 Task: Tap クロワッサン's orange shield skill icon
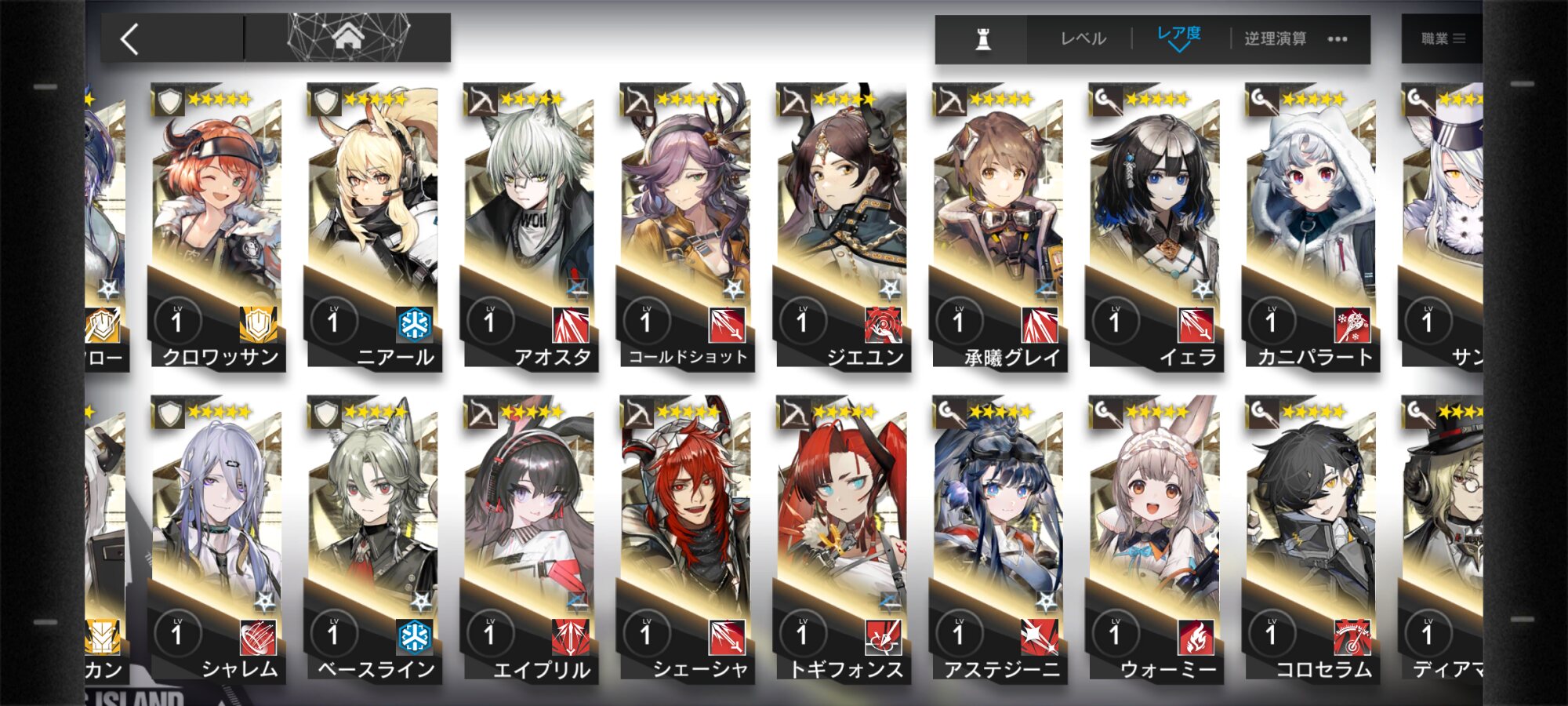click(x=258, y=324)
